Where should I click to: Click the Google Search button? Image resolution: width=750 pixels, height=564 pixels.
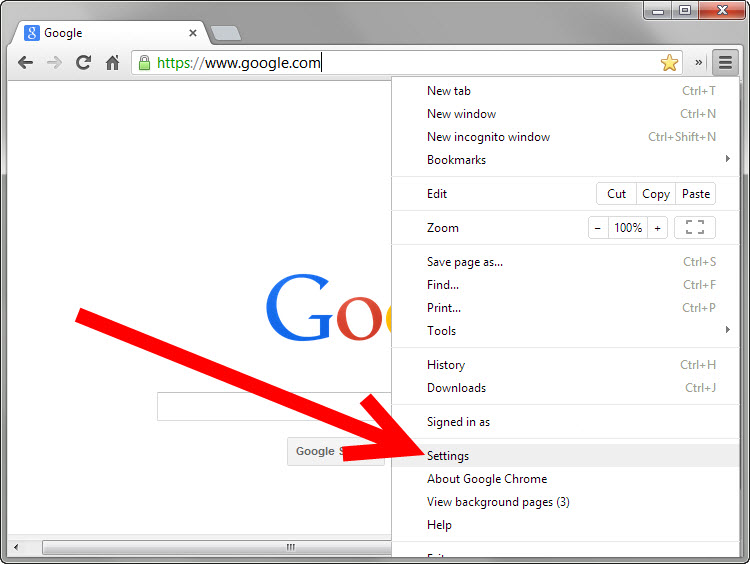[336, 451]
